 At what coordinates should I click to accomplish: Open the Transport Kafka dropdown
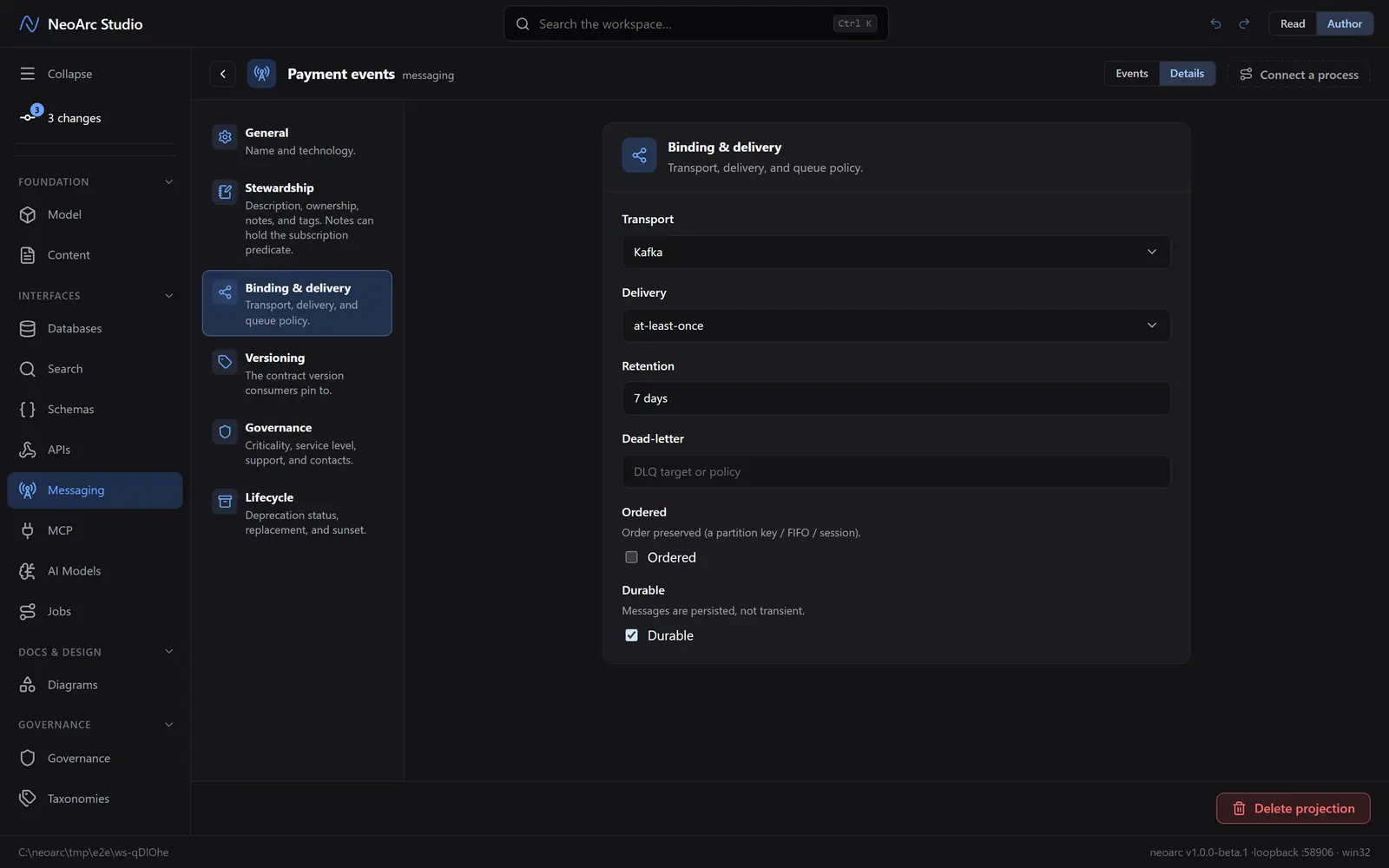click(x=896, y=252)
